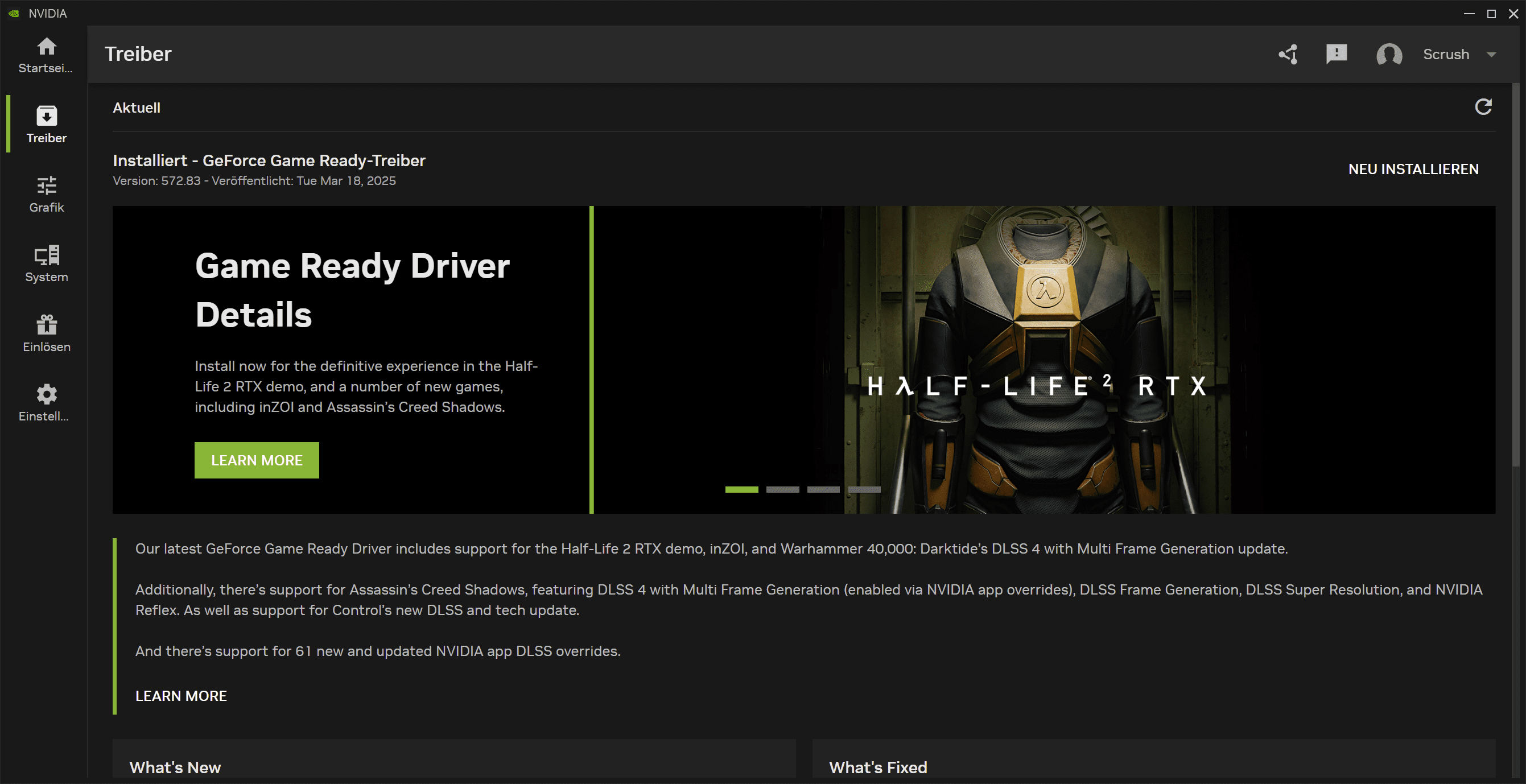The height and width of the screenshot is (784, 1526).
Task: Select third carousel slide indicator
Action: coord(823,490)
